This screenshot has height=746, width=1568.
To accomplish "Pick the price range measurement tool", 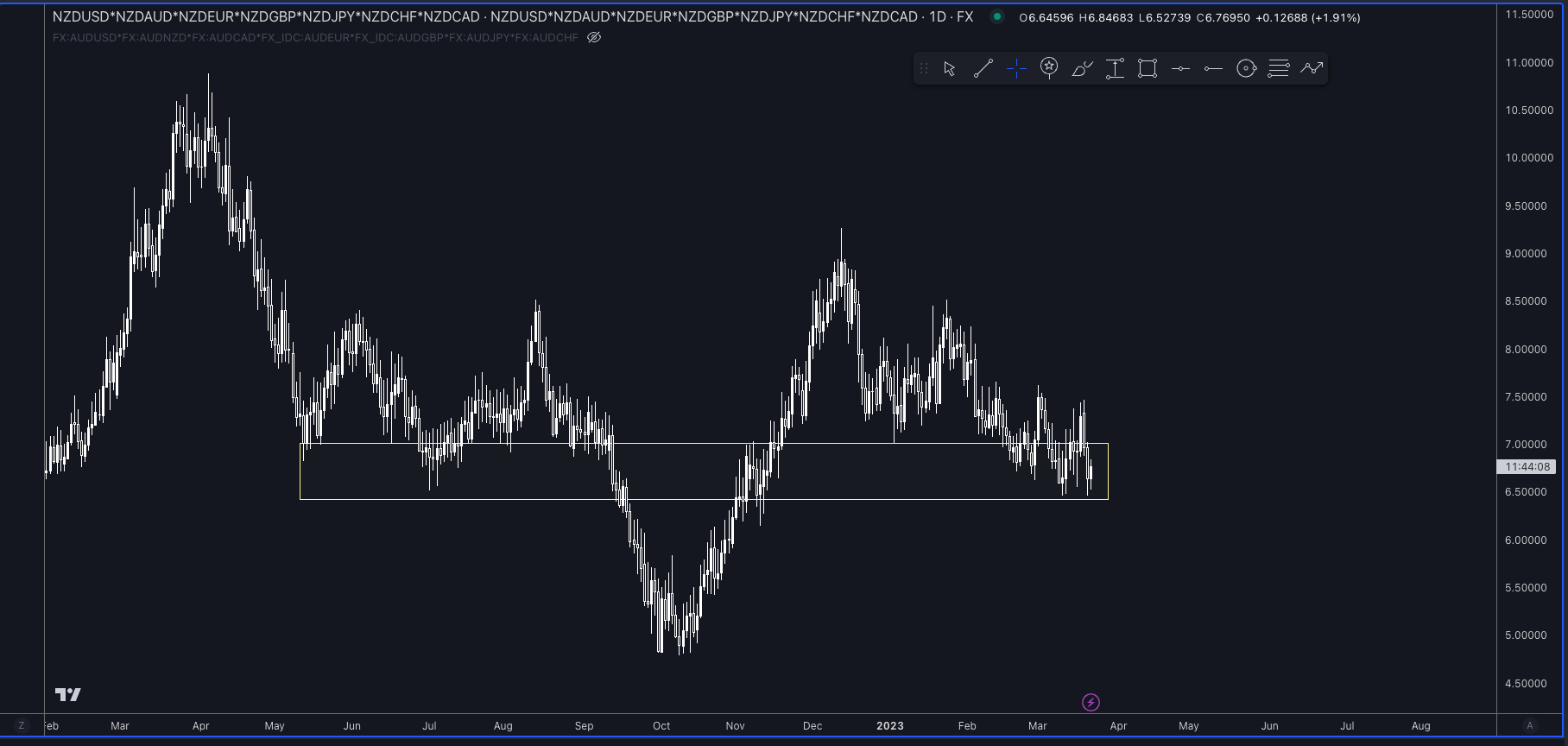I will pyautogui.click(x=1115, y=69).
